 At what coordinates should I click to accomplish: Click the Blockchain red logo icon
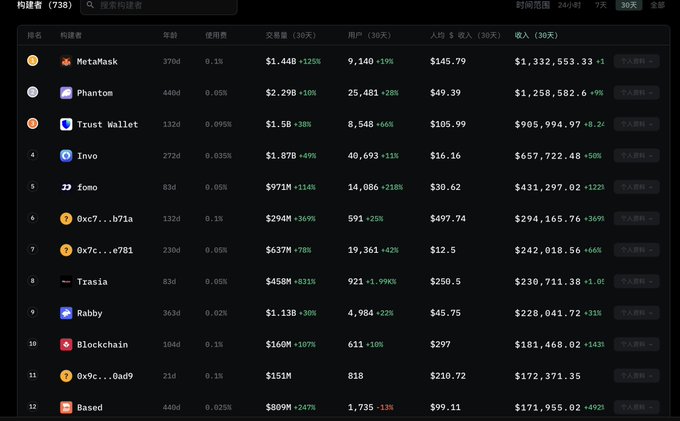(x=66, y=344)
